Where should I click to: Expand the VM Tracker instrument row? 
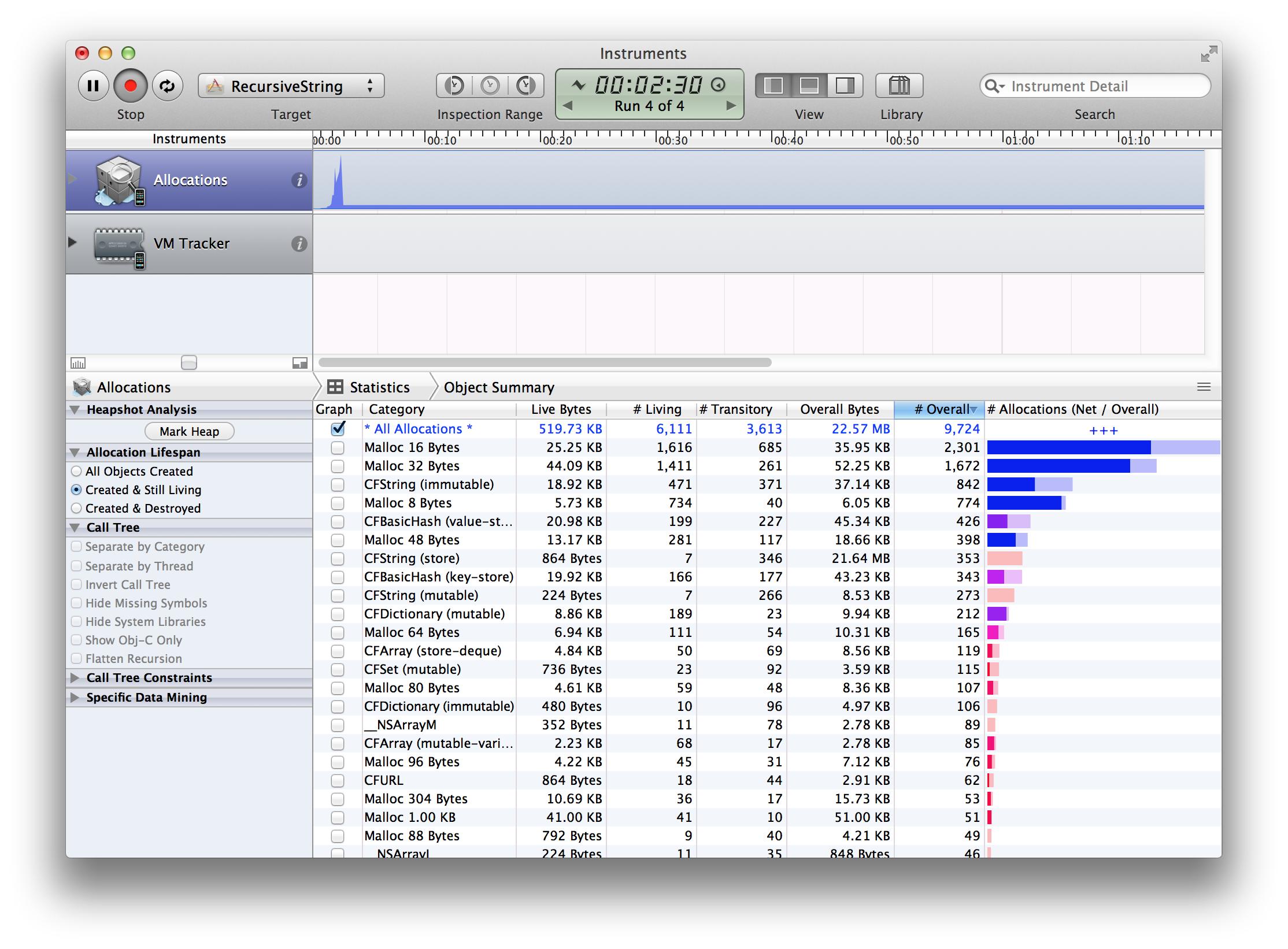pyautogui.click(x=72, y=242)
